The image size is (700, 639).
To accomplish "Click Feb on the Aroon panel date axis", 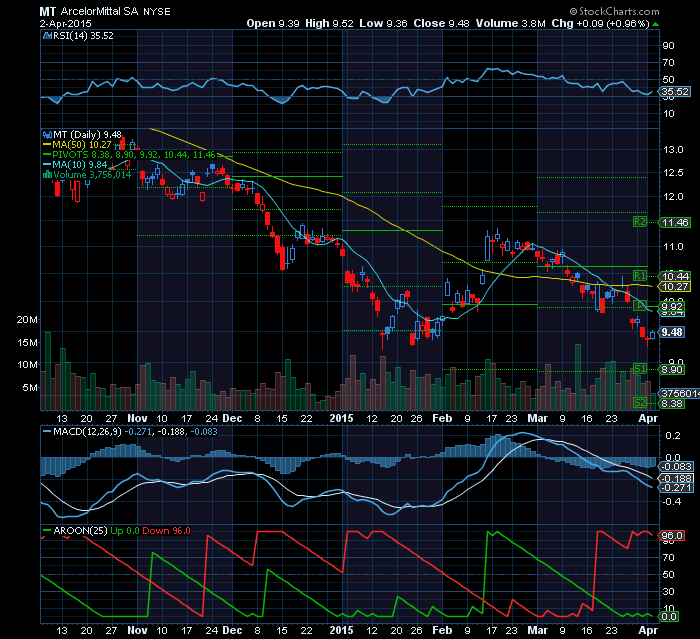I will pyautogui.click(x=442, y=630).
